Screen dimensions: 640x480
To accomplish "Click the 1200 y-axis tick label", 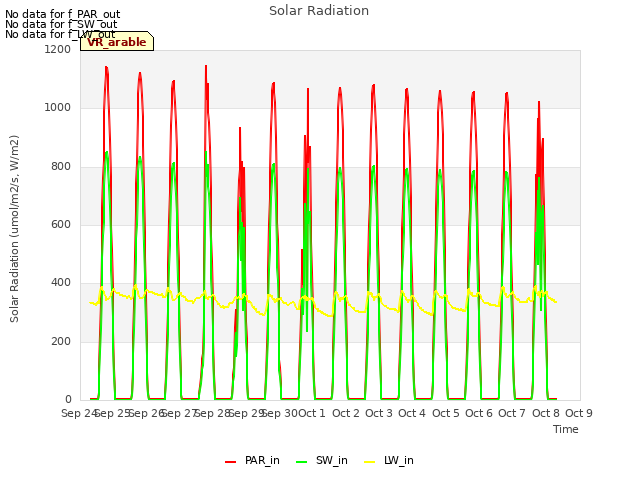I will coord(58,49).
